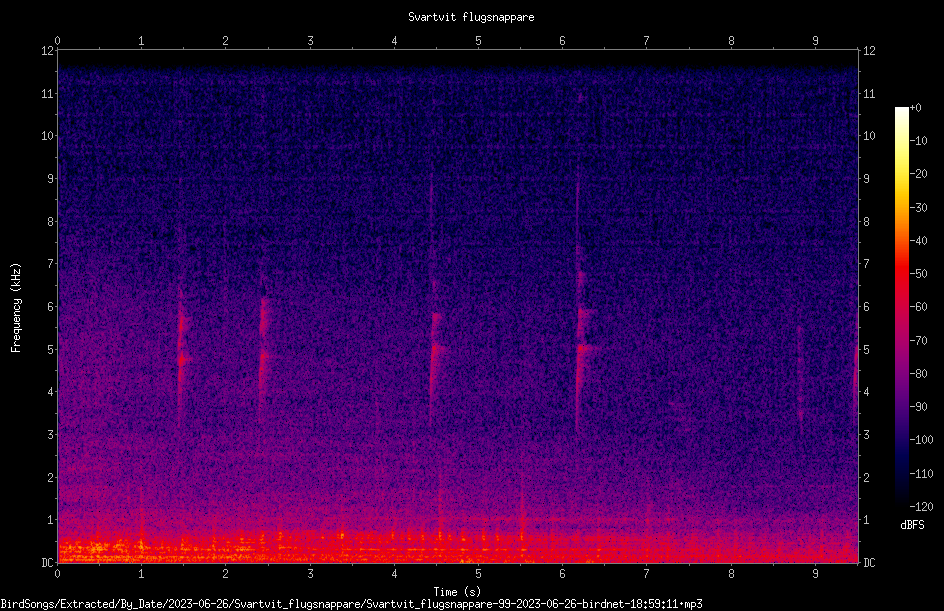
Task: Click '12' on the right frequency axis
Action: tap(869, 51)
